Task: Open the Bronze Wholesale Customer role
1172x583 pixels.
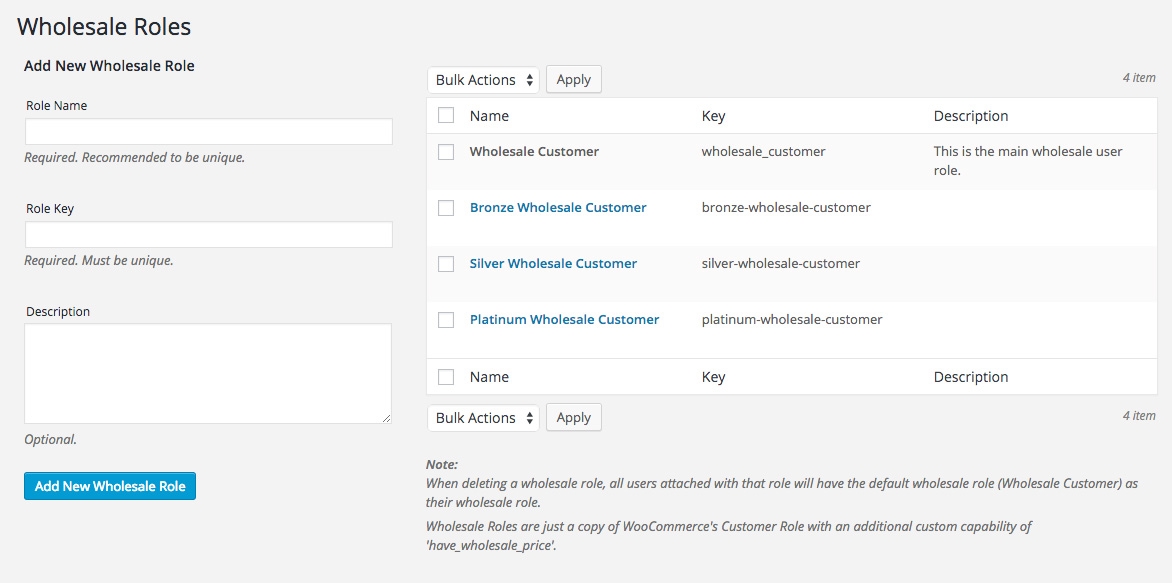Action: pos(558,208)
